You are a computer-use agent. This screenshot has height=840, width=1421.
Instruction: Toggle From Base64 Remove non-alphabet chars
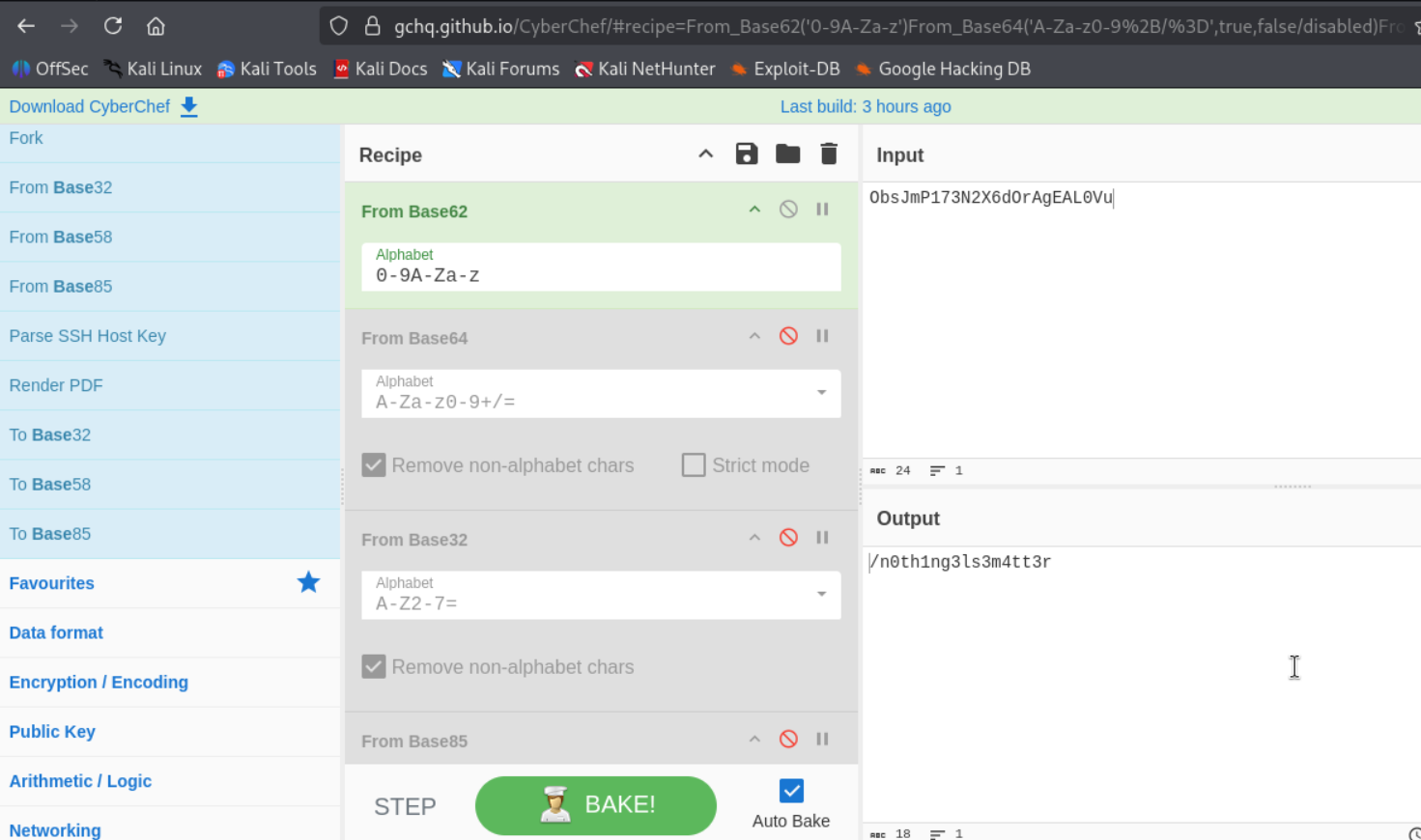coord(374,465)
